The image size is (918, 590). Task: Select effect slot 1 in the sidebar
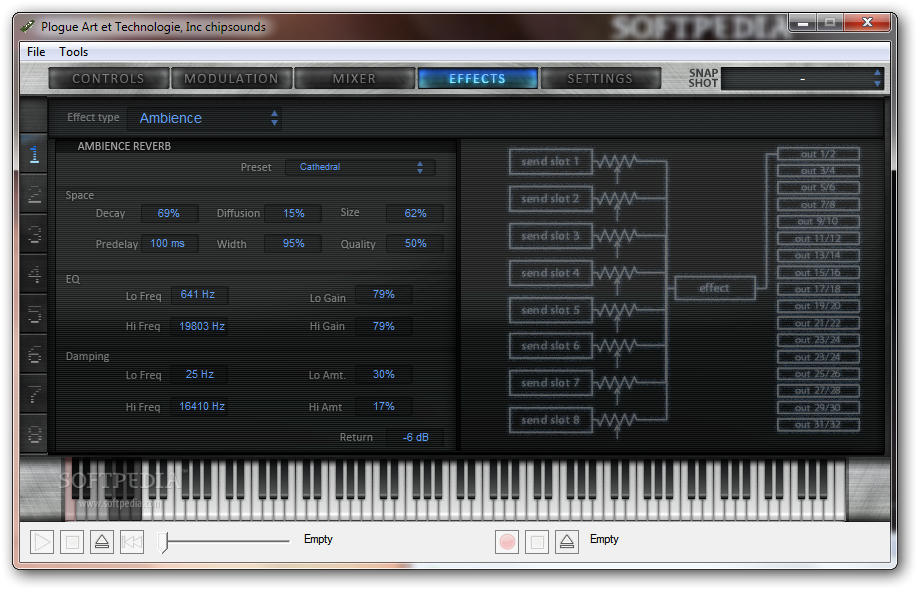click(x=34, y=154)
